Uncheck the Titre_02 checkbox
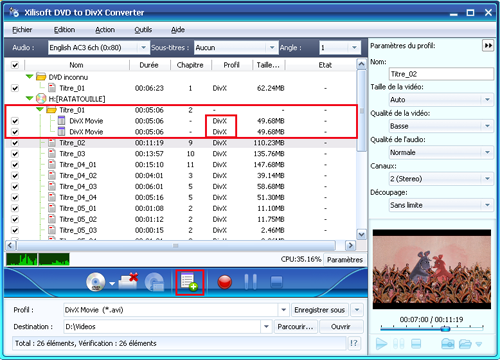 15,143
